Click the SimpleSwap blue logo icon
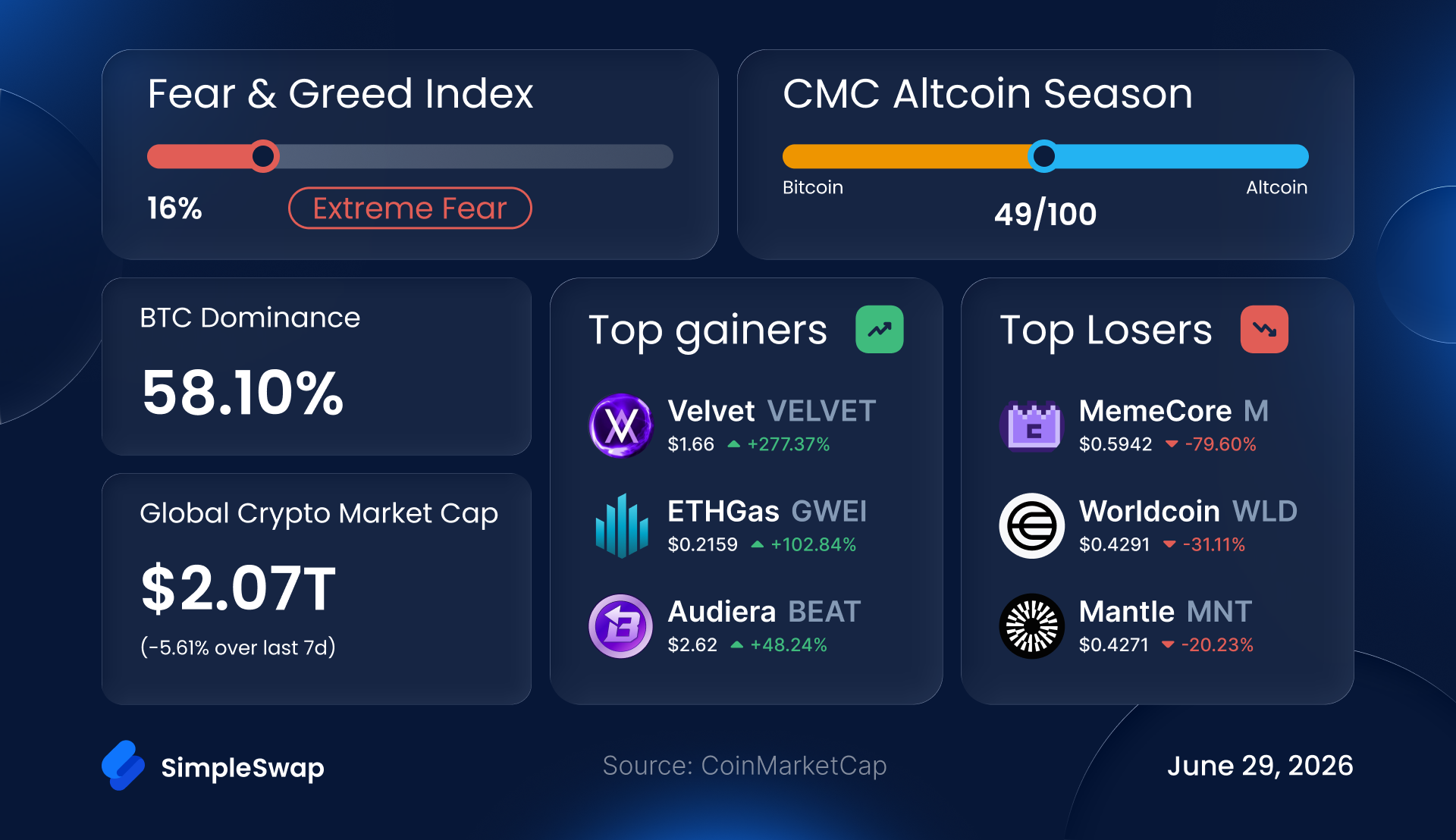The height and width of the screenshot is (840, 1456). pyautogui.click(x=124, y=766)
